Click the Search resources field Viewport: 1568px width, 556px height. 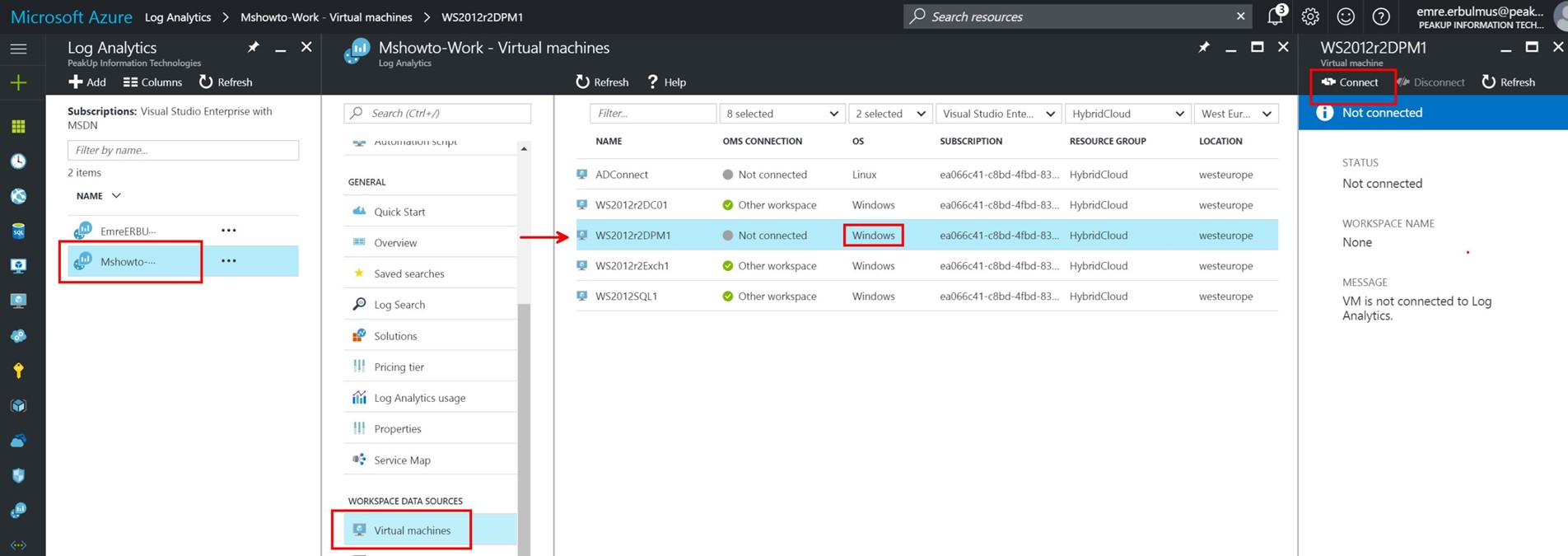1077,16
